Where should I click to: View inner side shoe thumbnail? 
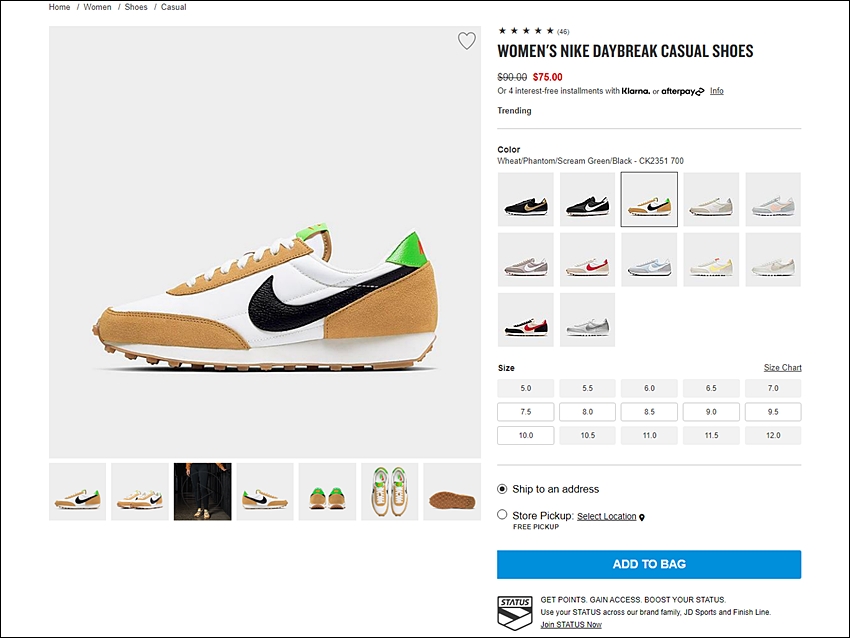click(x=265, y=492)
